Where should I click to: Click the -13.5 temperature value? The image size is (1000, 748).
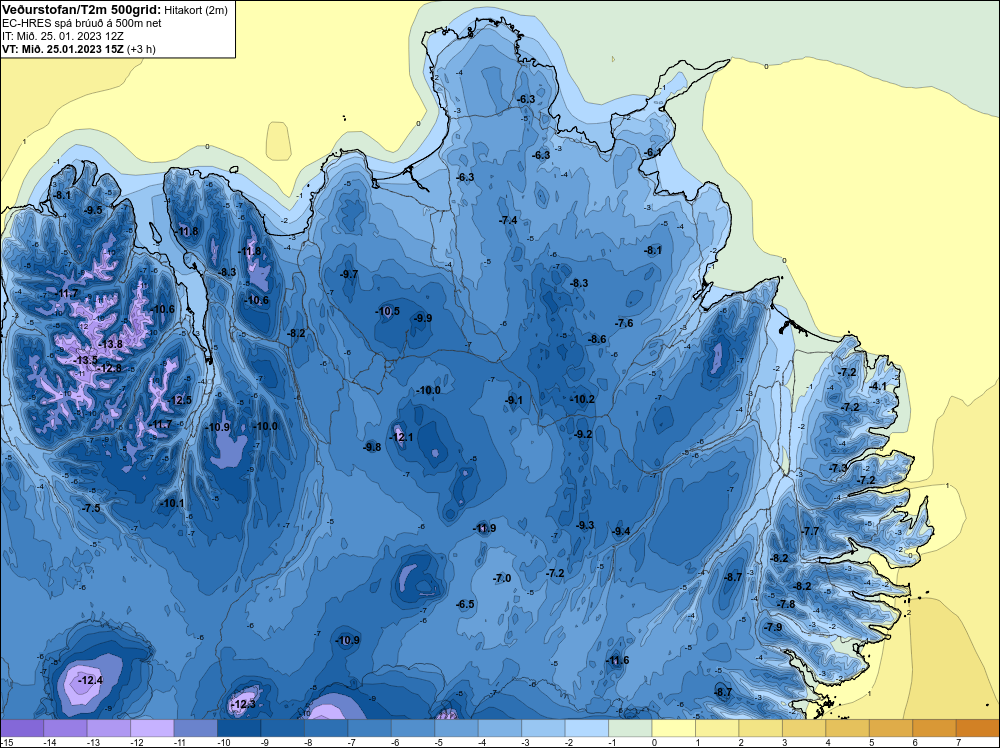click(x=85, y=360)
